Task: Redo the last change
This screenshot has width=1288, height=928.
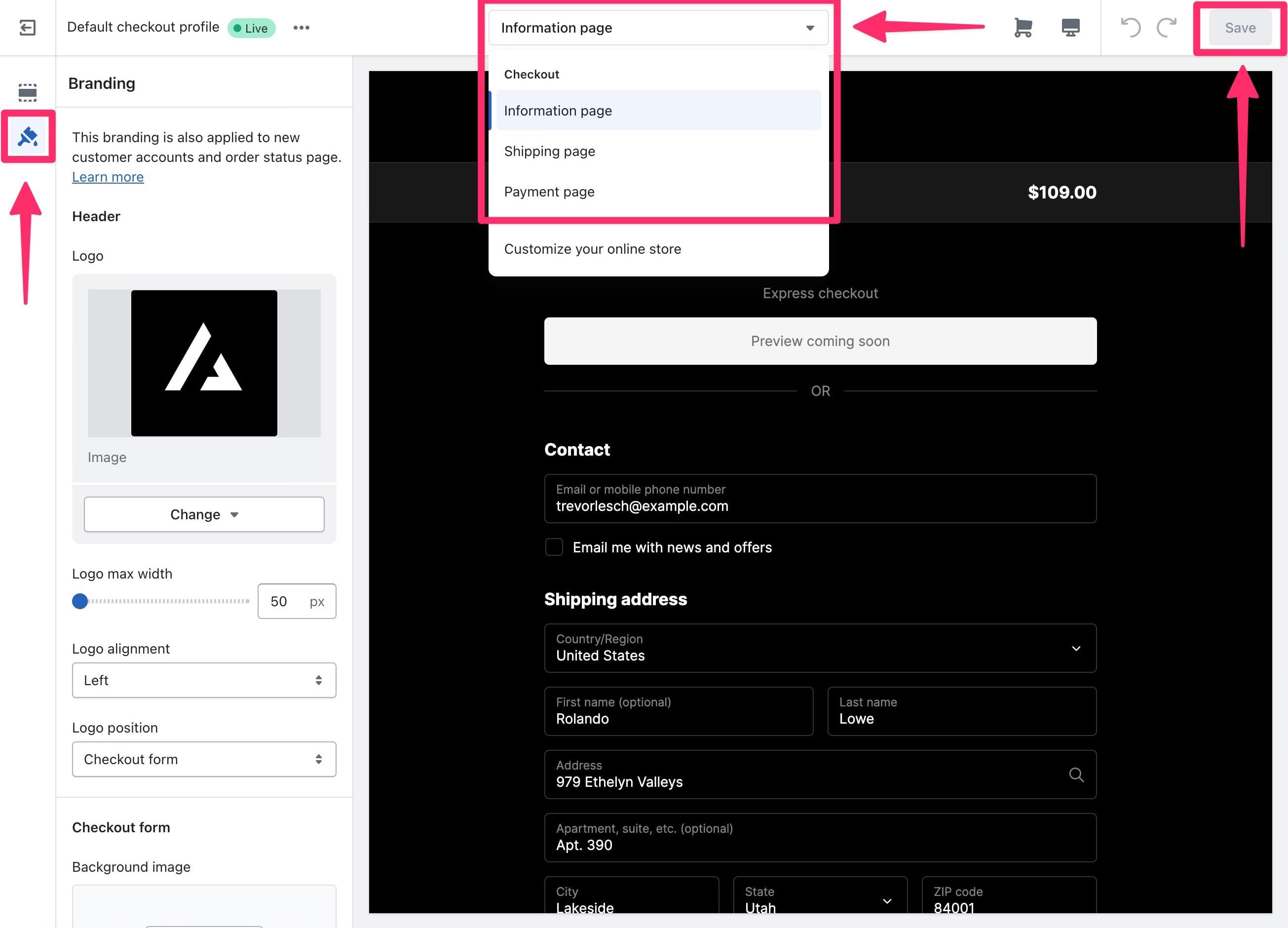Action: [x=1167, y=27]
